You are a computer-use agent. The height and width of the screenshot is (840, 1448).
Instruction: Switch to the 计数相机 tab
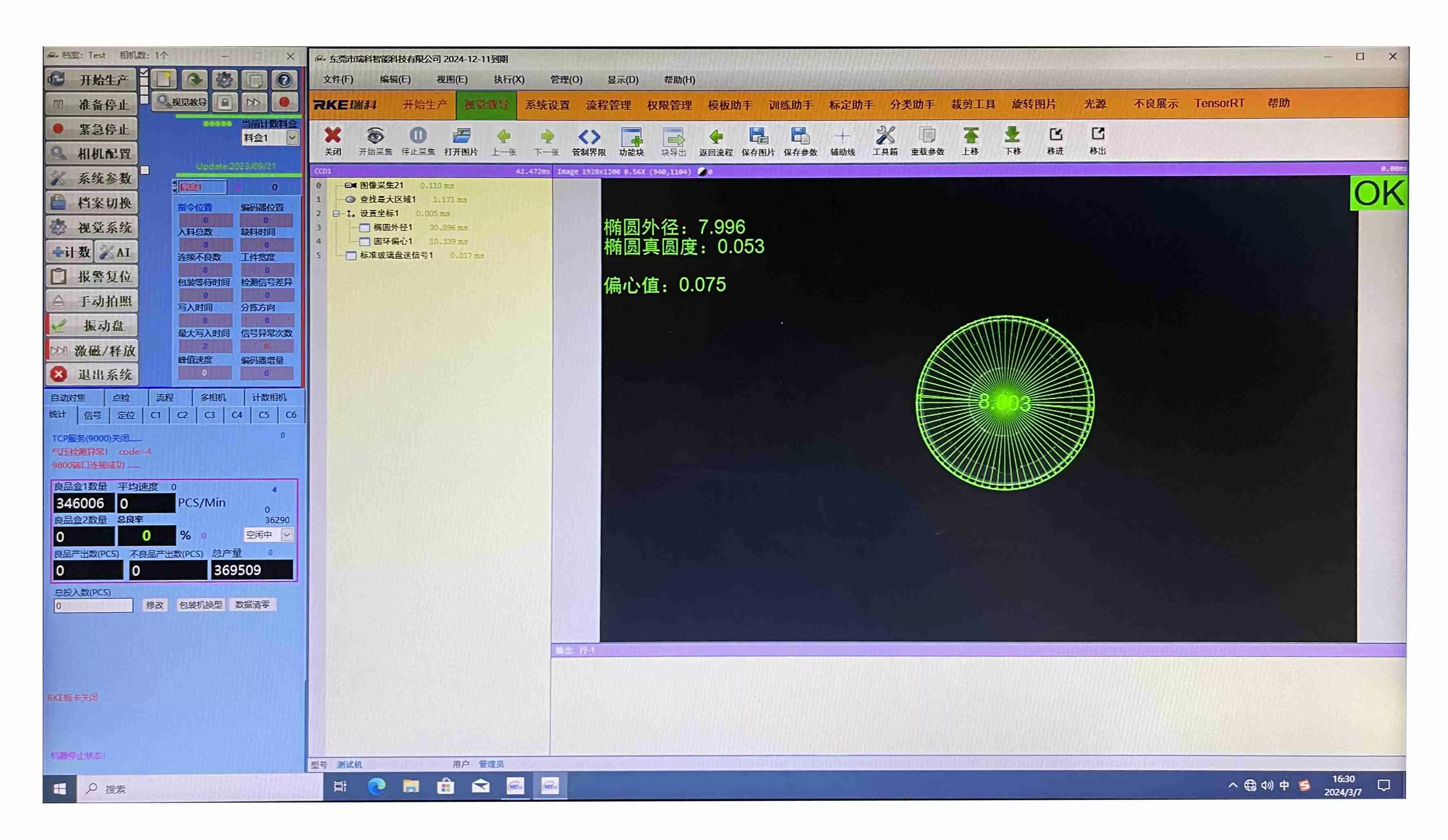tap(270, 397)
